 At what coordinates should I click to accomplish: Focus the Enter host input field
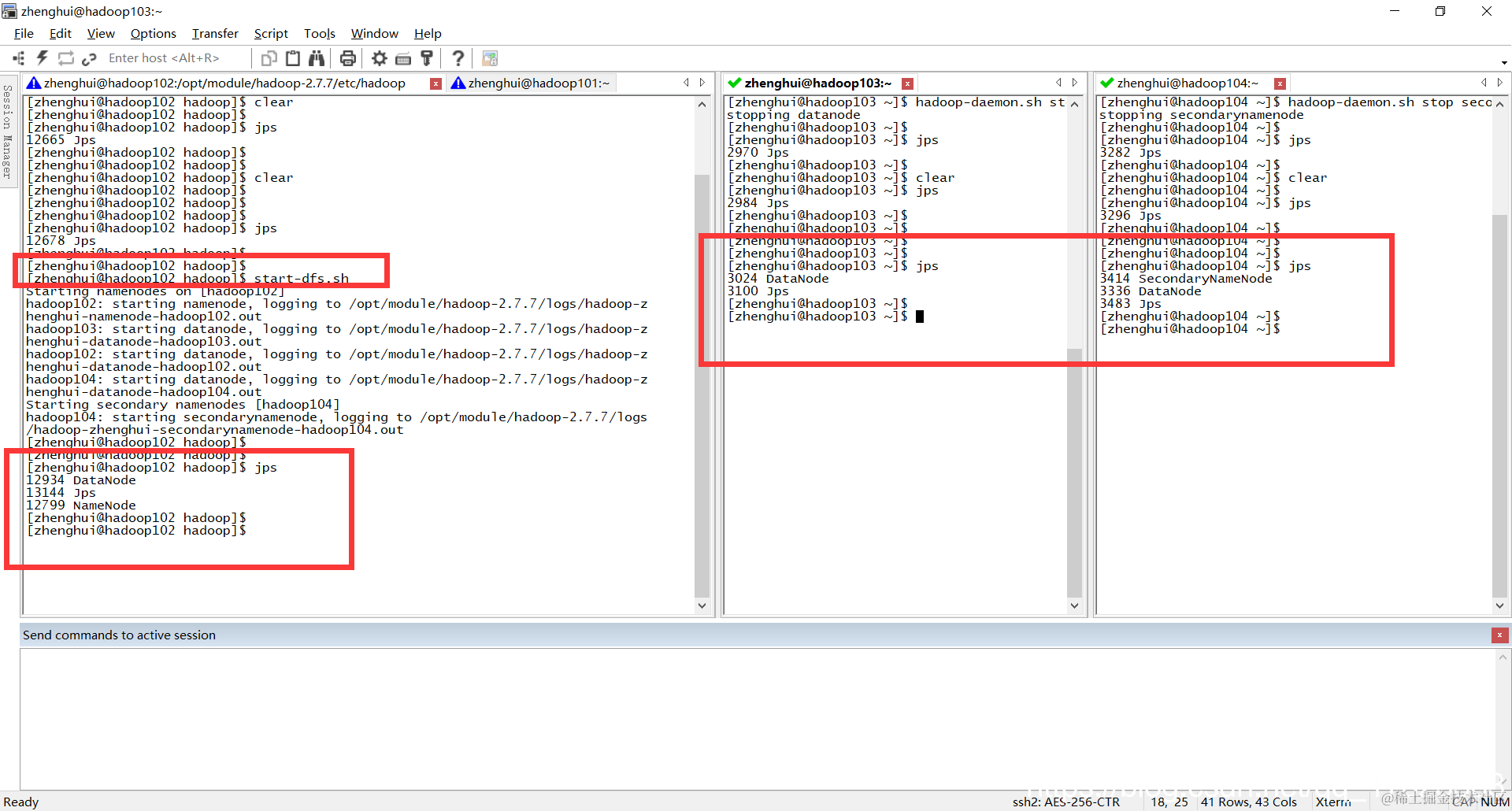click(175, 58)
